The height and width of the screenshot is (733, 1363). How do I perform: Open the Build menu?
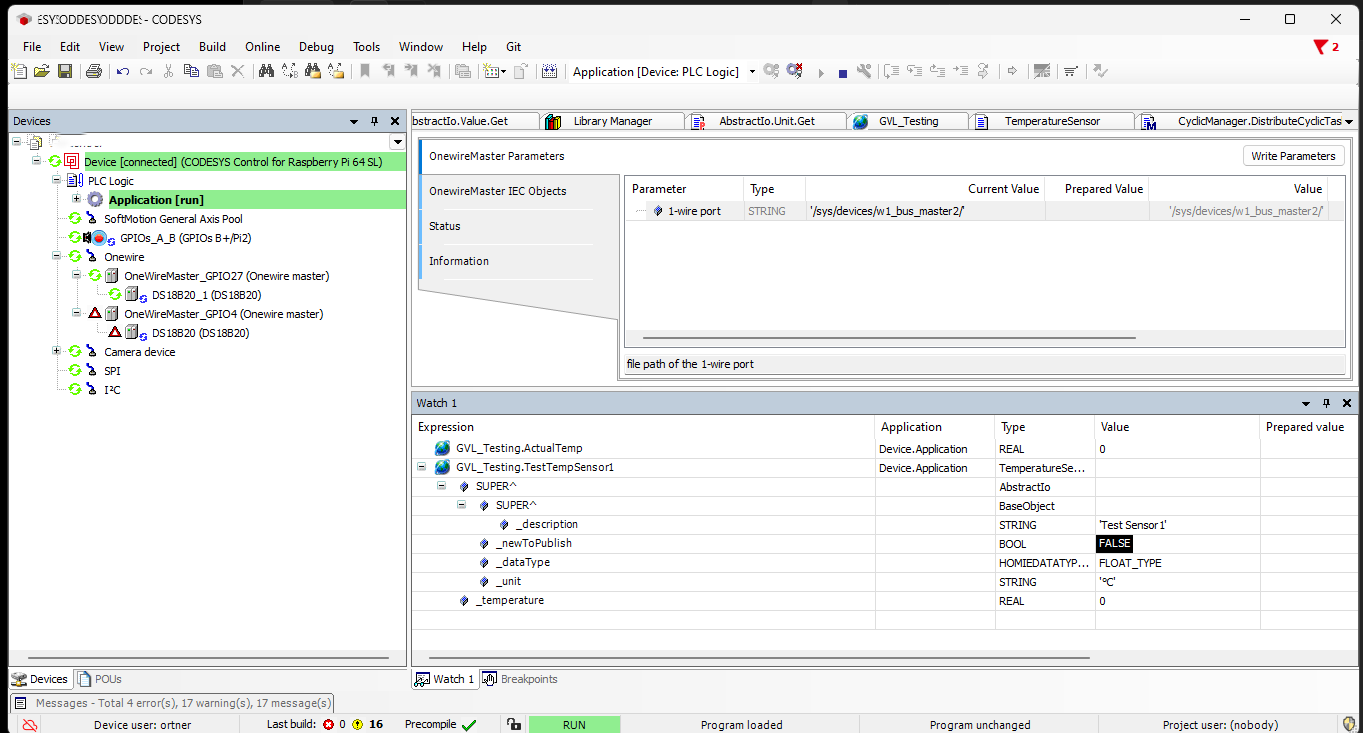pos(212,47)
